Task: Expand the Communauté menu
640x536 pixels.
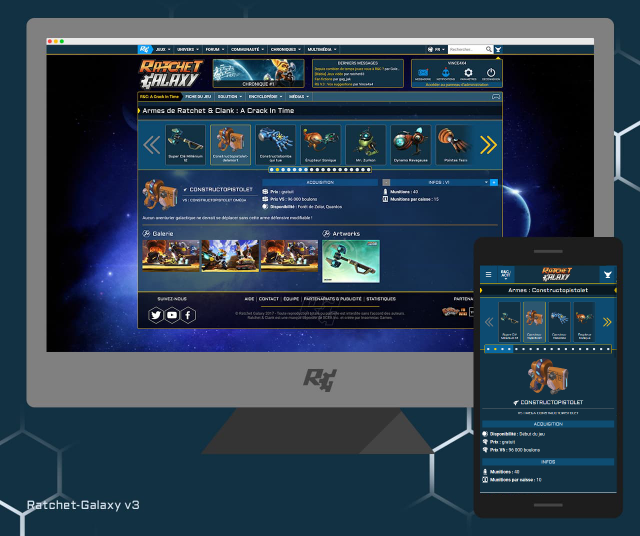Action: pos(247,49)
